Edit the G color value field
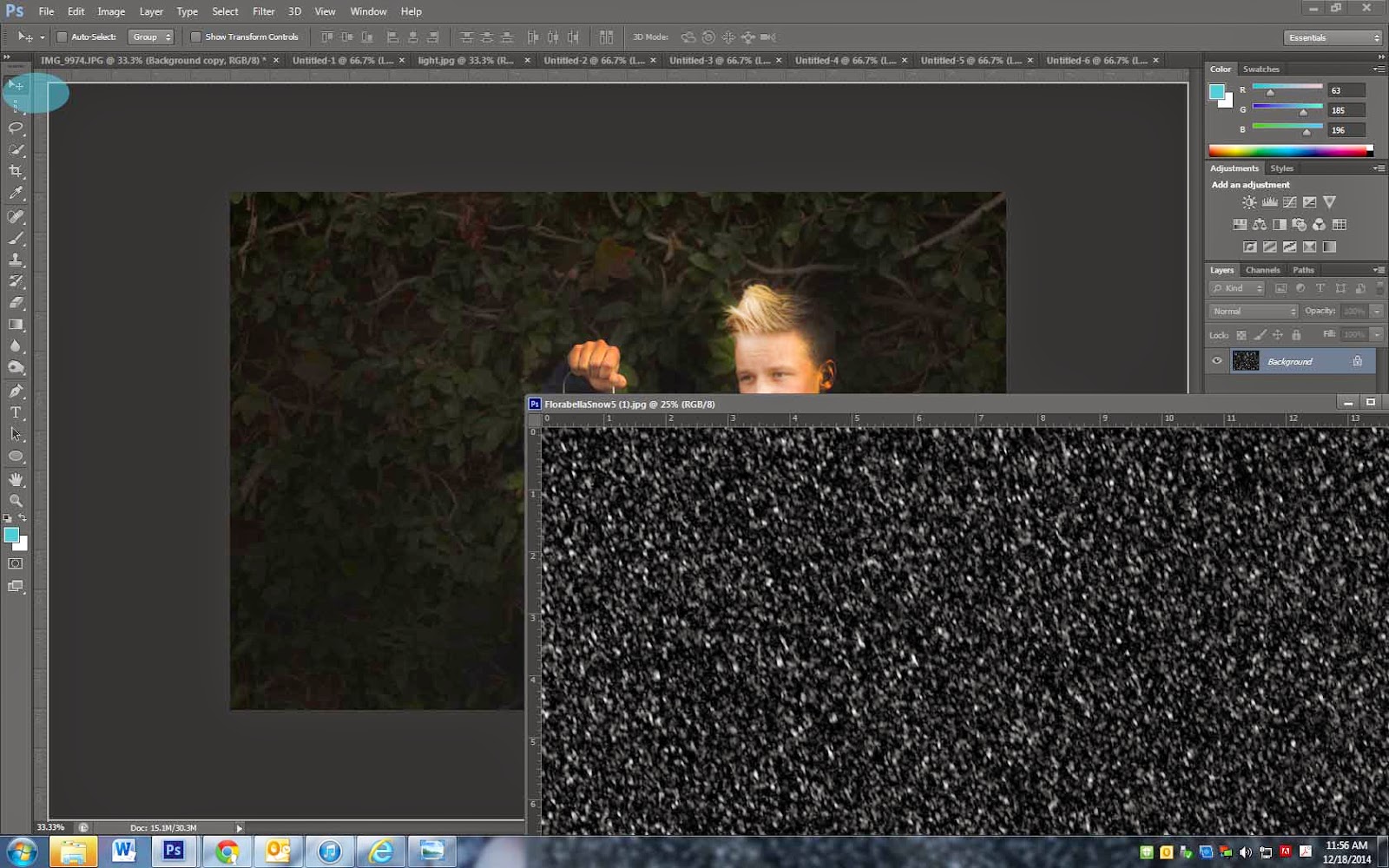 click(x=1346, y=110)
